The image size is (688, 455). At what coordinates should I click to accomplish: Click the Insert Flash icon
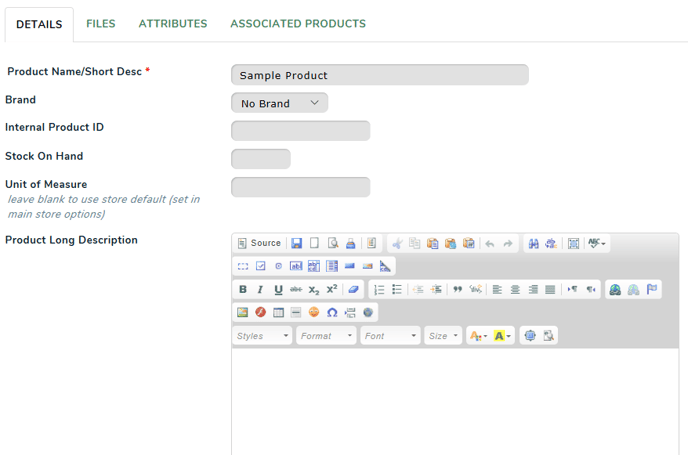tap(261, 312)
